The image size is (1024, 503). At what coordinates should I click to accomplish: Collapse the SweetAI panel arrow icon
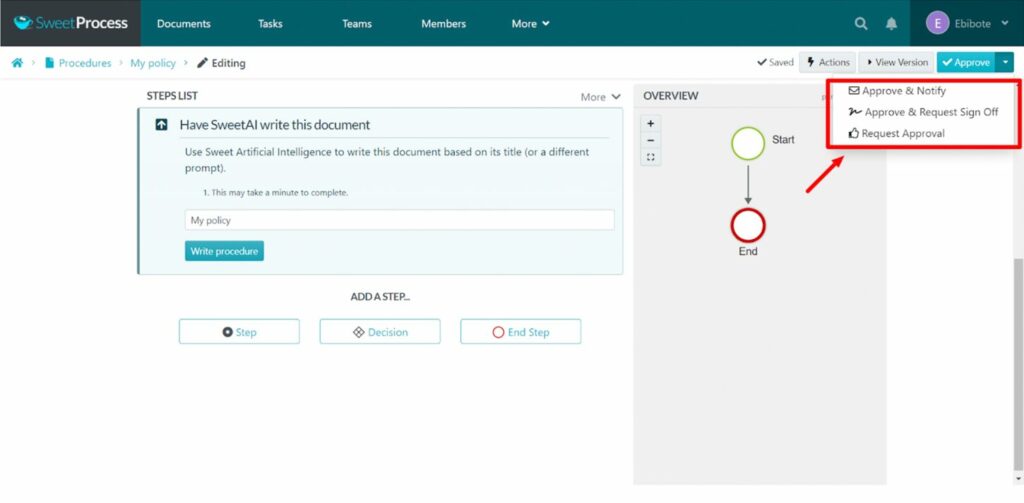161,125
